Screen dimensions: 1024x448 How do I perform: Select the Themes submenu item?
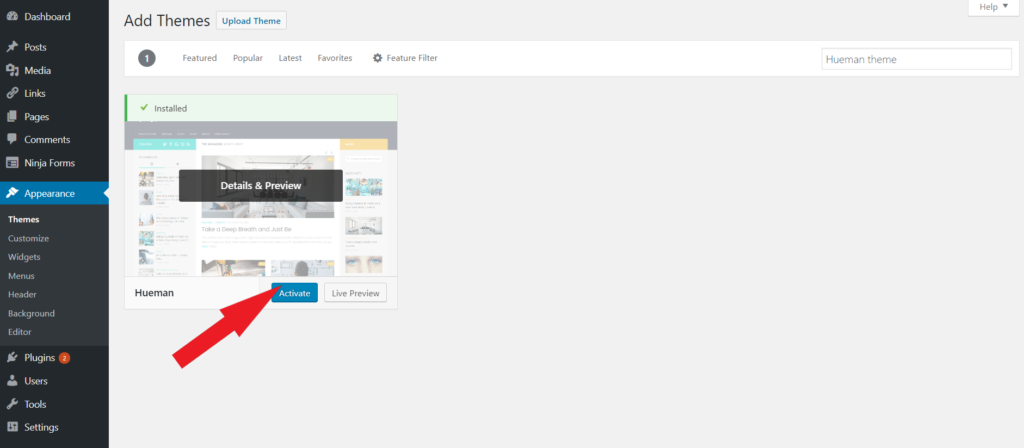24,219
